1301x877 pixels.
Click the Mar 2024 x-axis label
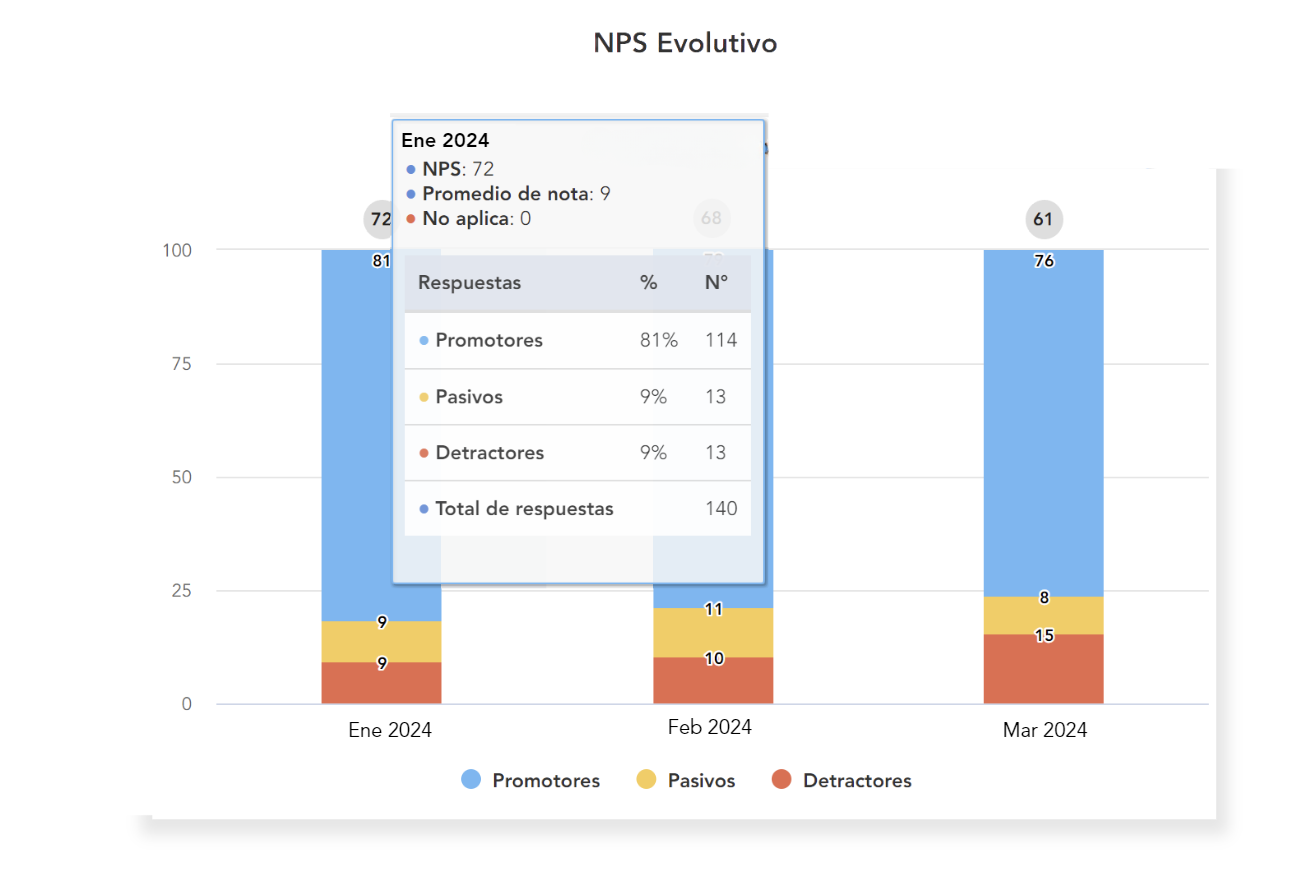(1044, 730)
